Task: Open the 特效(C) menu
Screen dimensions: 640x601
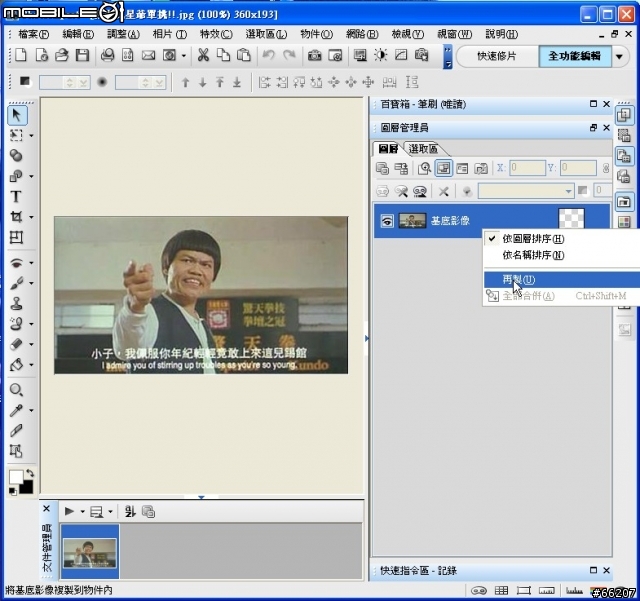Action: click(216, 34)
